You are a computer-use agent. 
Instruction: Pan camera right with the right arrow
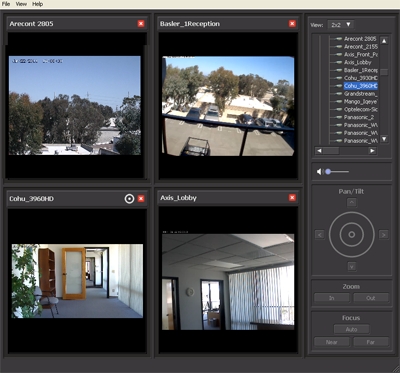coord(384,235)
